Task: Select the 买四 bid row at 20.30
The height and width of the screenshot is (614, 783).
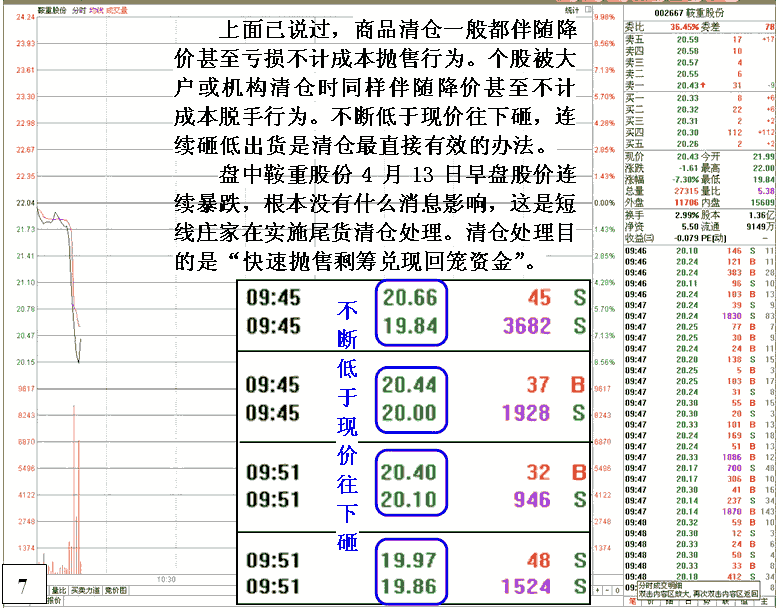Action: pyautogui.click(x=699, y=133)
